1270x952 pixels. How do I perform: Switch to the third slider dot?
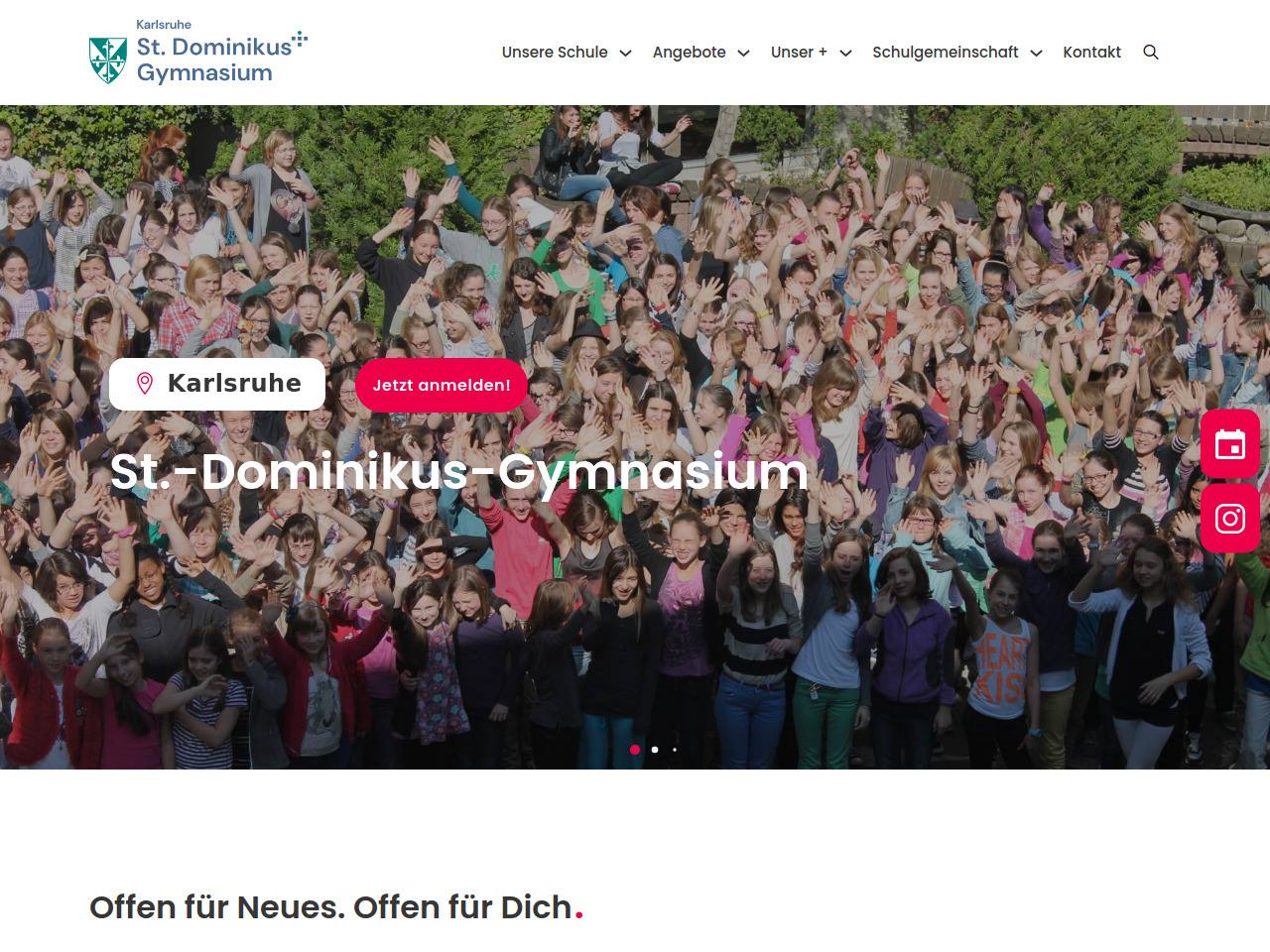coord(675,750)
